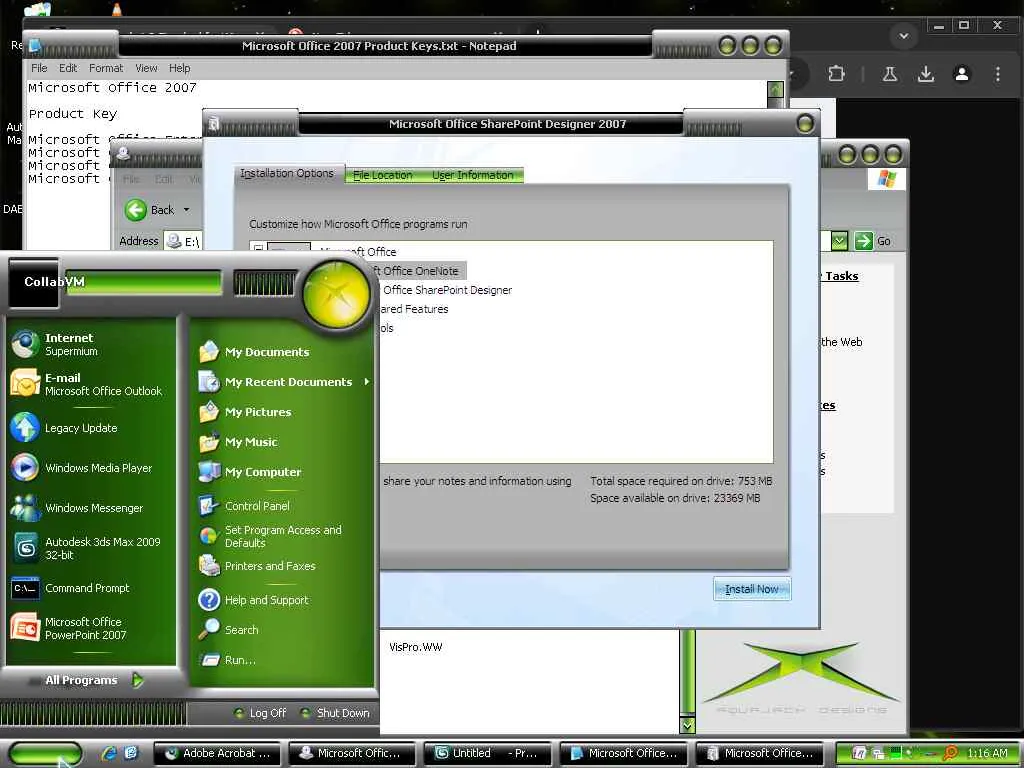The height and width of the screenshot is (768, 1024).
Task: Click Notepad scrollbar up arrow
Action: tap(775, 89)
